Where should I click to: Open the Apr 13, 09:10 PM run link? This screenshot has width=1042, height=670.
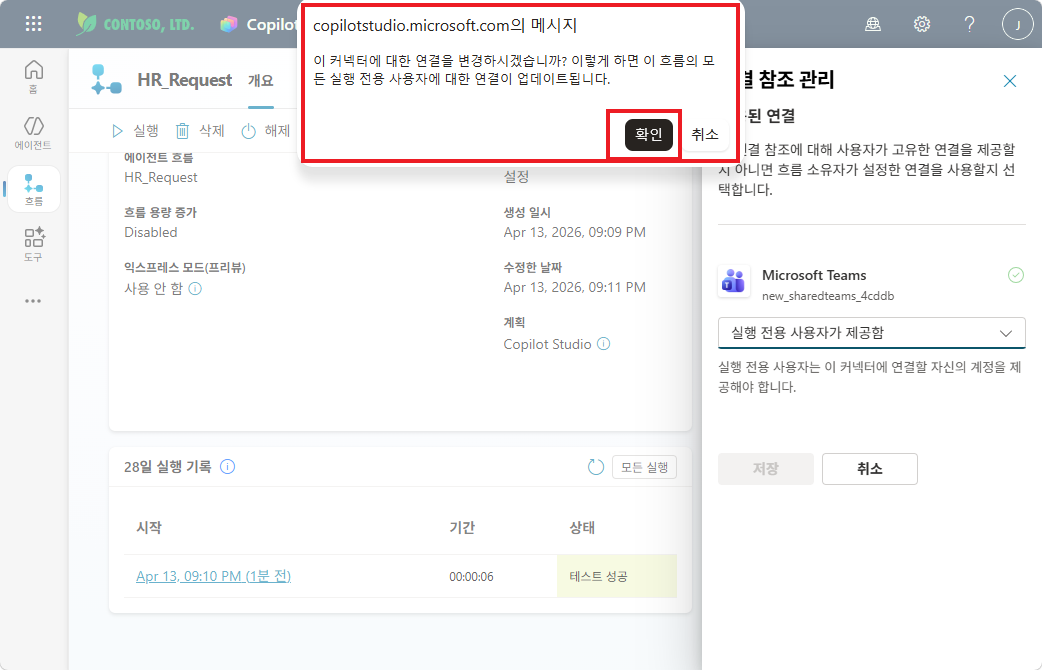213,576
